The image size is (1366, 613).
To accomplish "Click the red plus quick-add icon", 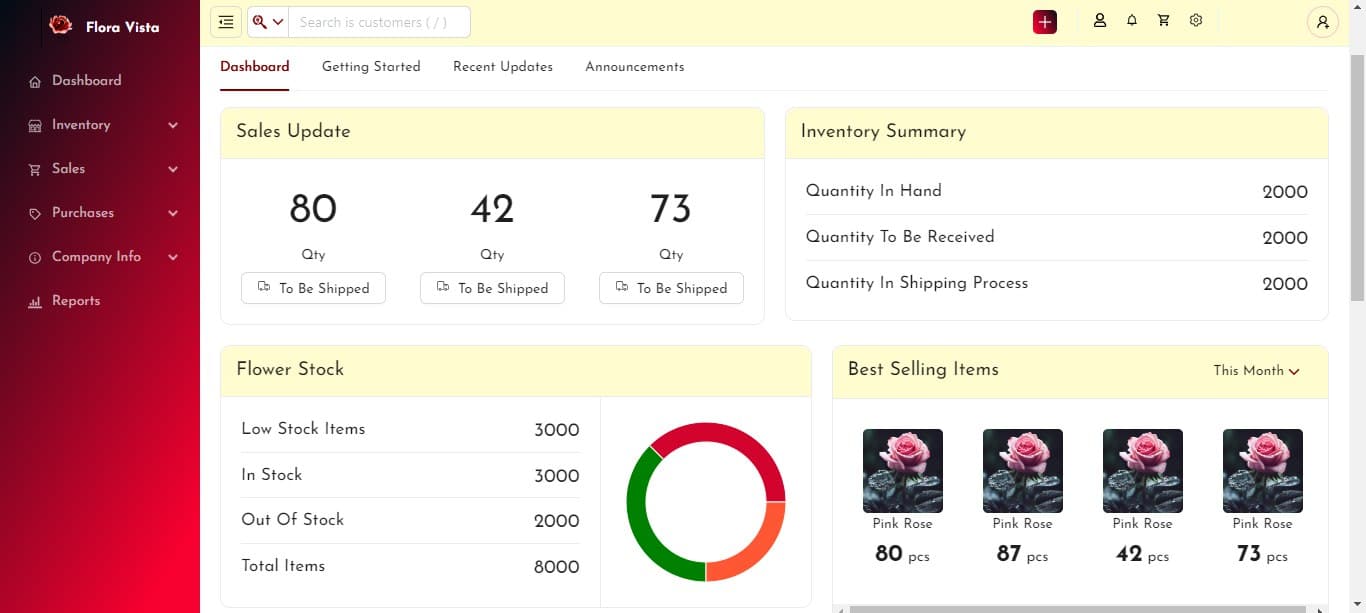I will 1044,22.
